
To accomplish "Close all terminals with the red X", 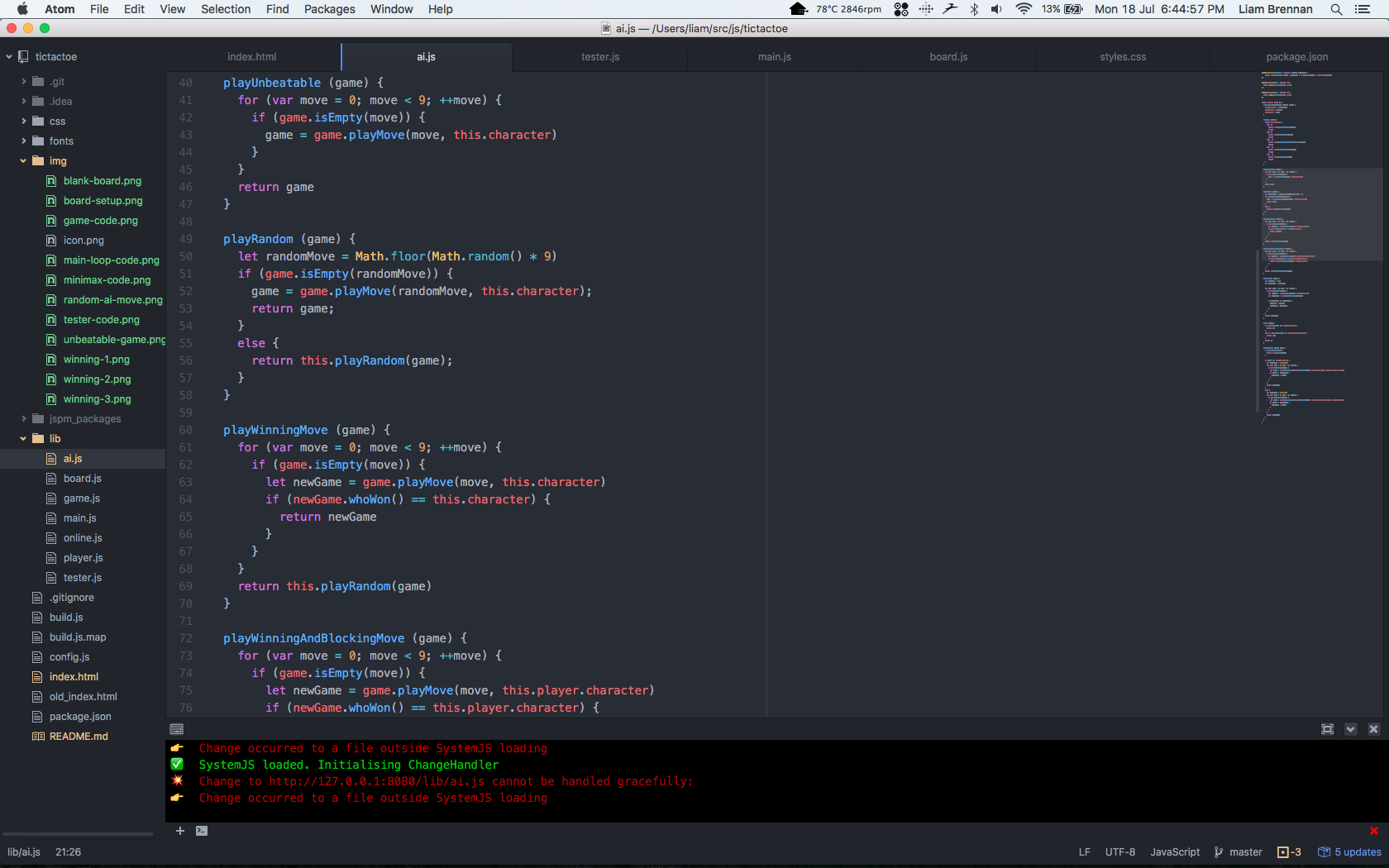I will pos(1373,831).
